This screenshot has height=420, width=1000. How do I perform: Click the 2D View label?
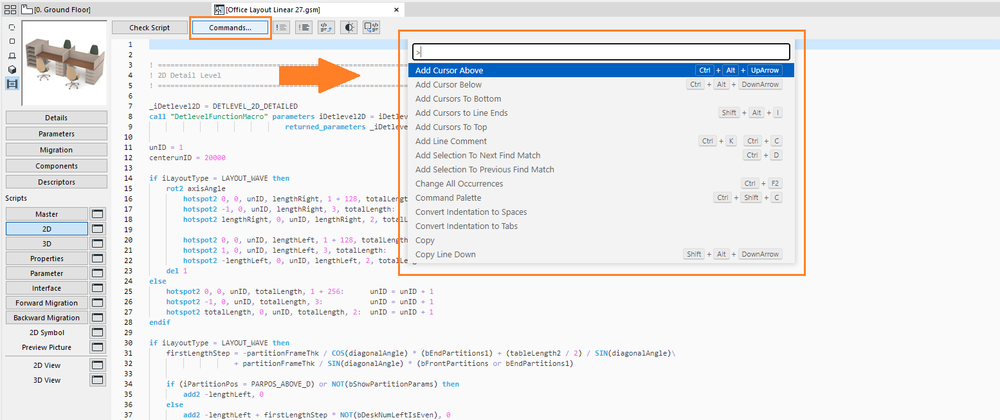click(x=47, y=365)
